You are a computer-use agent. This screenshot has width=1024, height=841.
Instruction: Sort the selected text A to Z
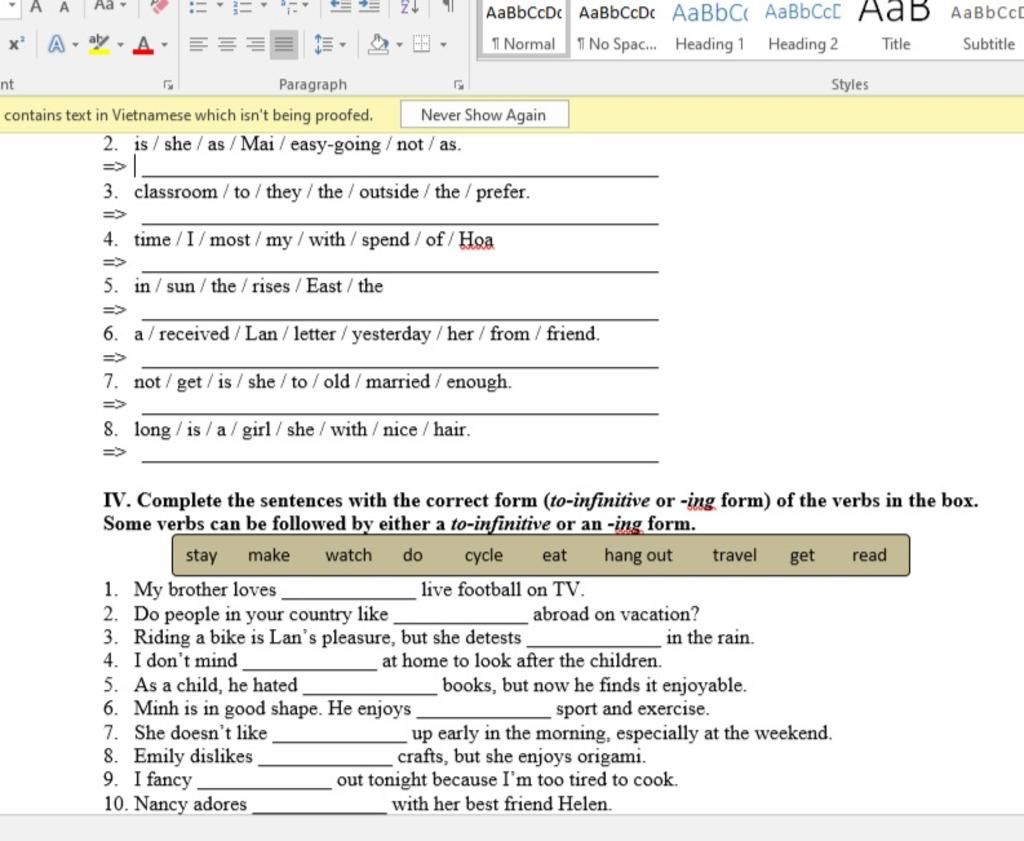410,7
